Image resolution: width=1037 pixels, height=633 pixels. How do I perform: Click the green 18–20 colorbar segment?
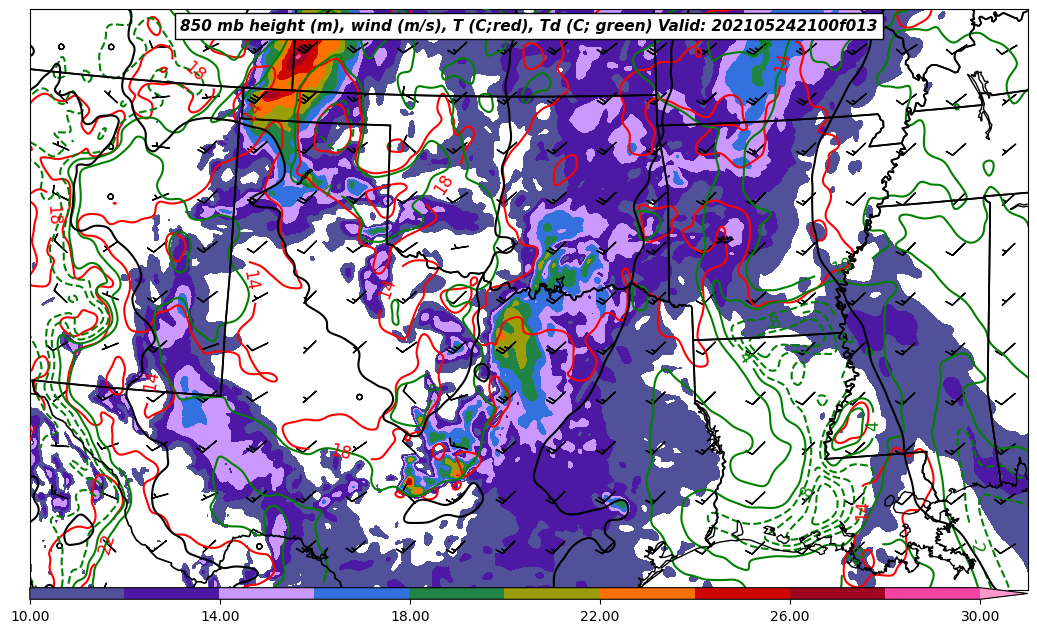457,593
